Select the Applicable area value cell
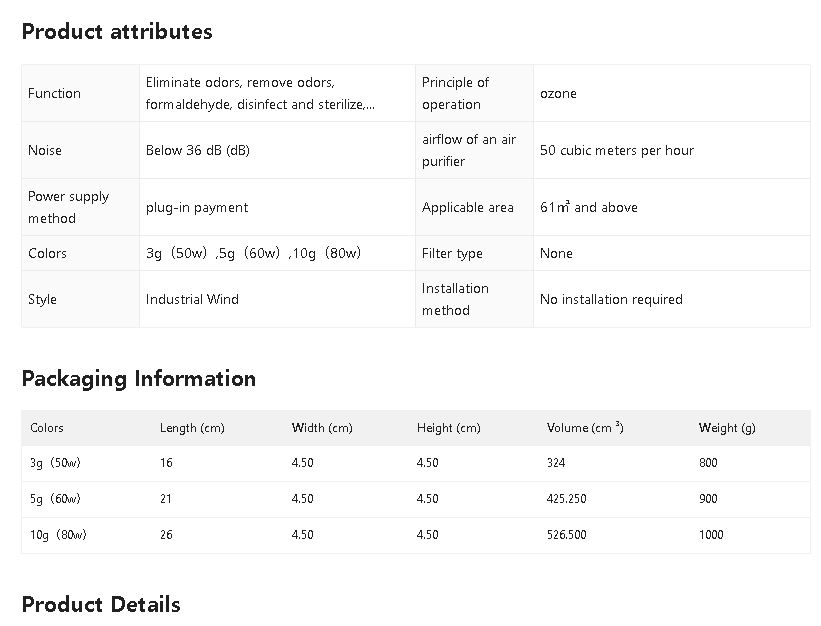 (672, 207)
